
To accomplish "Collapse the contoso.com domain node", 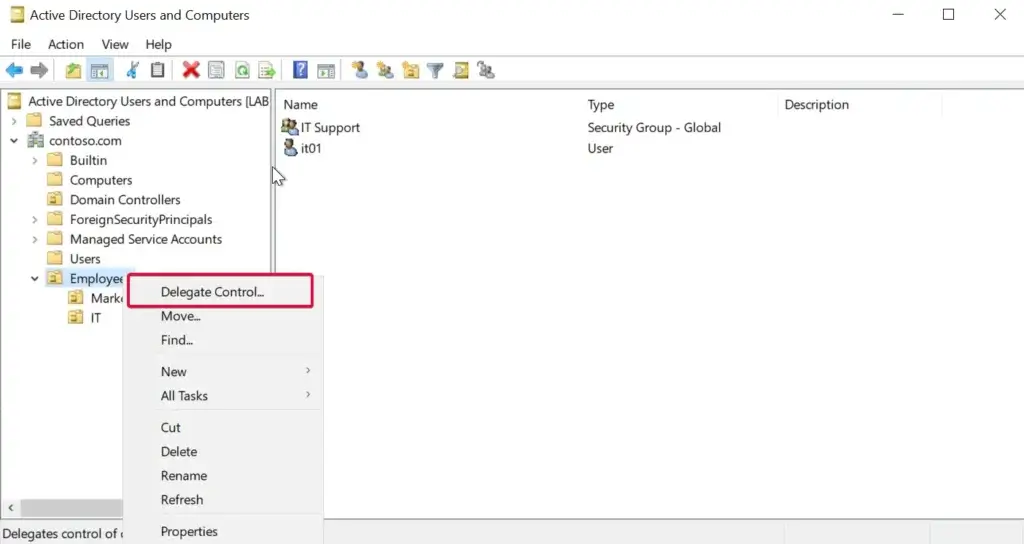I will 14,141.
